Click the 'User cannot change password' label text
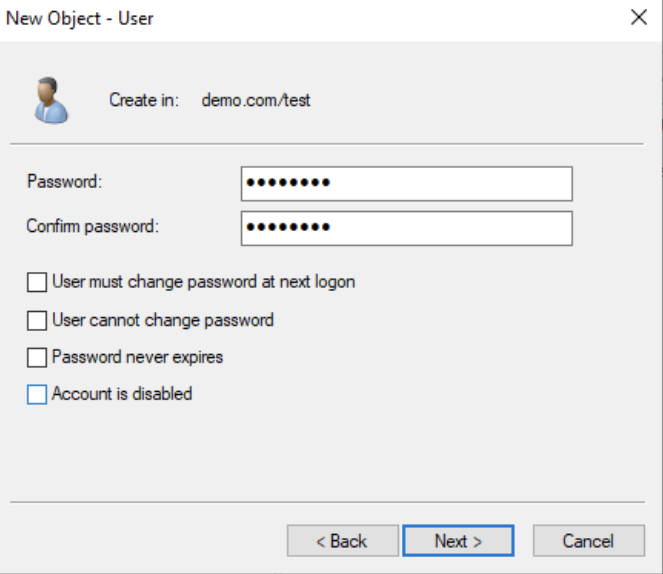Screen dimensions: 663x574 [x=163, y=320]
